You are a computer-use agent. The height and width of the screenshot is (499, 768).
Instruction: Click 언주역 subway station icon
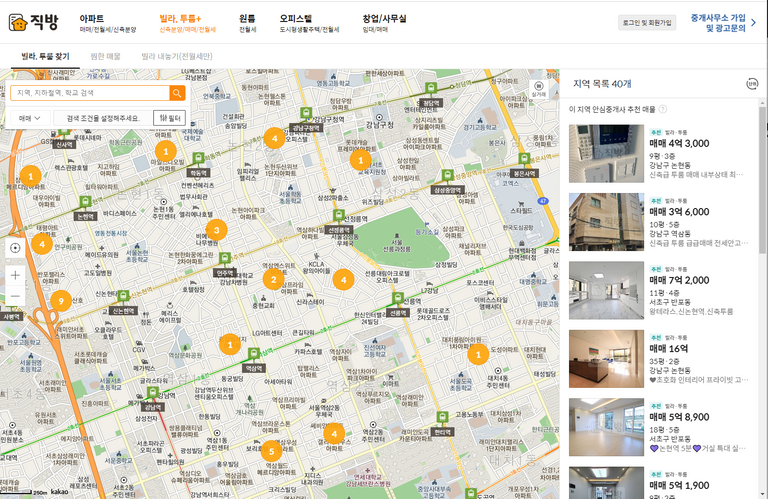tap(225, 258)
